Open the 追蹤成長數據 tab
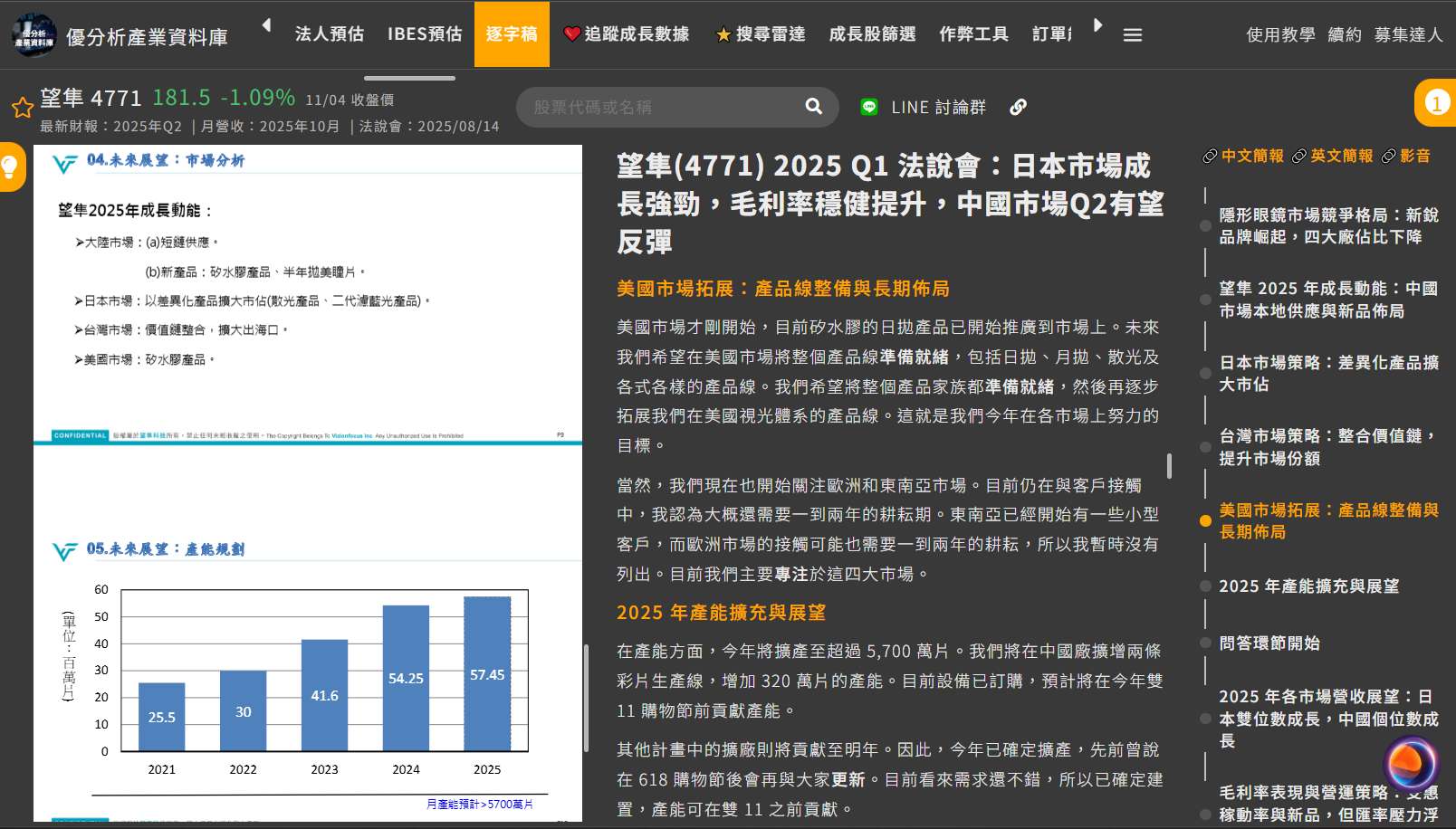This screenshot has height=829, width=1456. pos(627,34)
